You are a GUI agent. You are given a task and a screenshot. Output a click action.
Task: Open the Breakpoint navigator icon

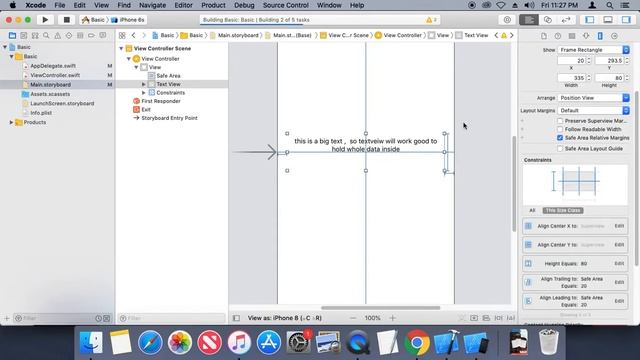(x=91, y=36)
